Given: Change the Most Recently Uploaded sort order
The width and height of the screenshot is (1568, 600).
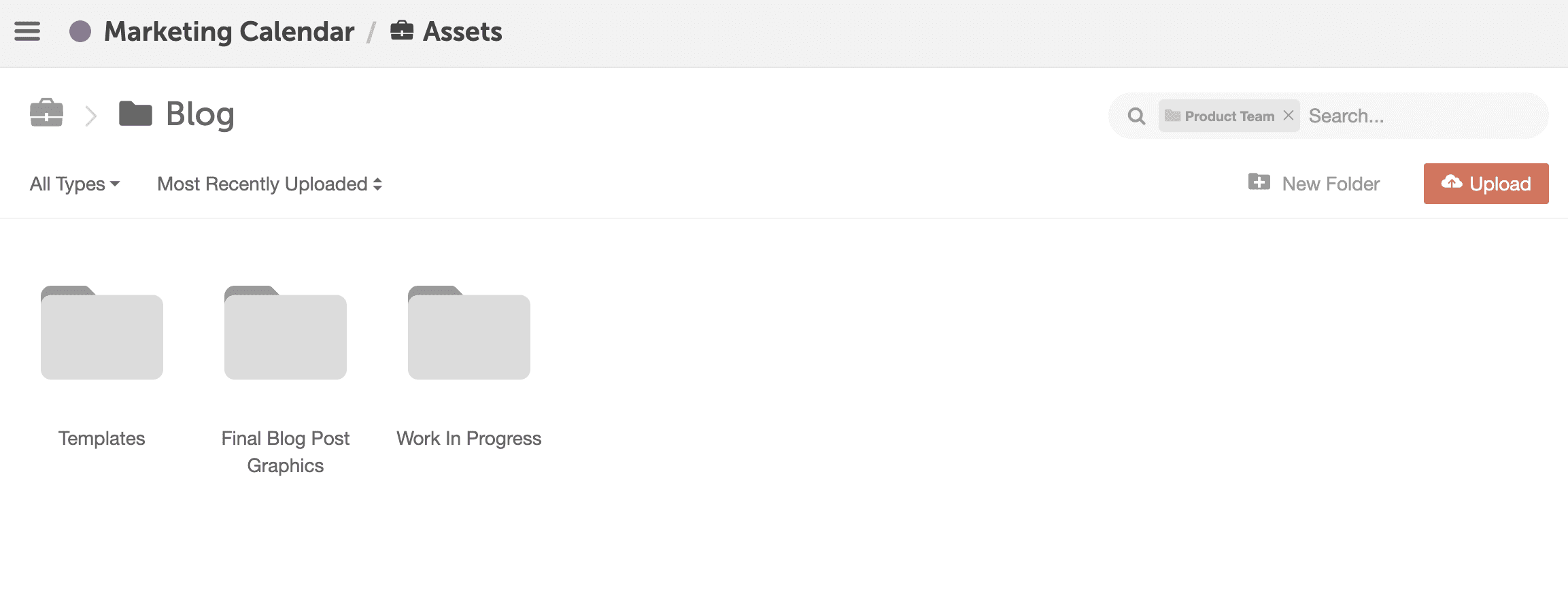Looking at the screenshot, I should click(269, 184).
